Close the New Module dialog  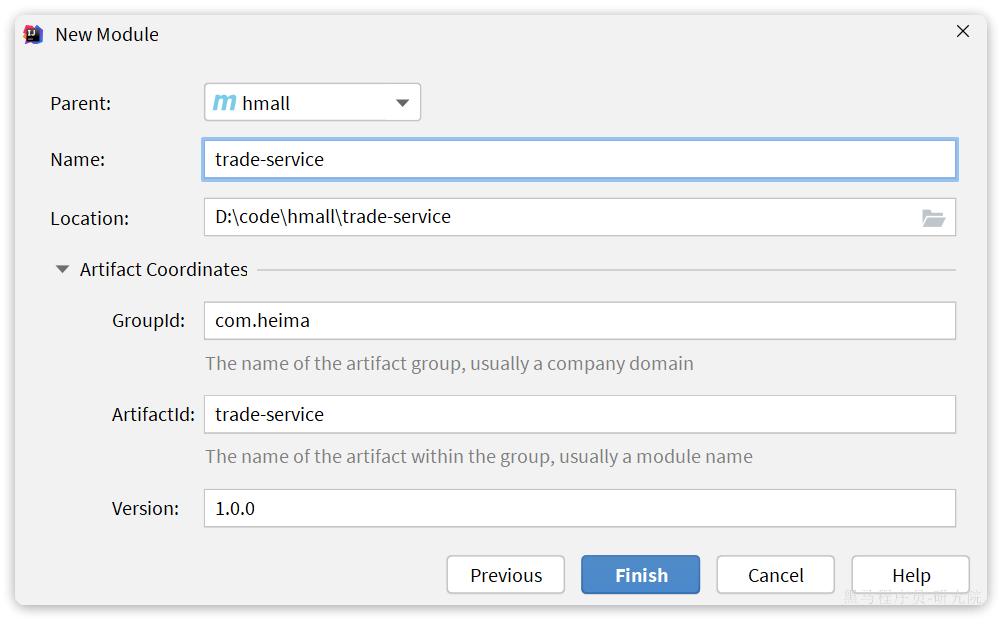tap(962, 31)
